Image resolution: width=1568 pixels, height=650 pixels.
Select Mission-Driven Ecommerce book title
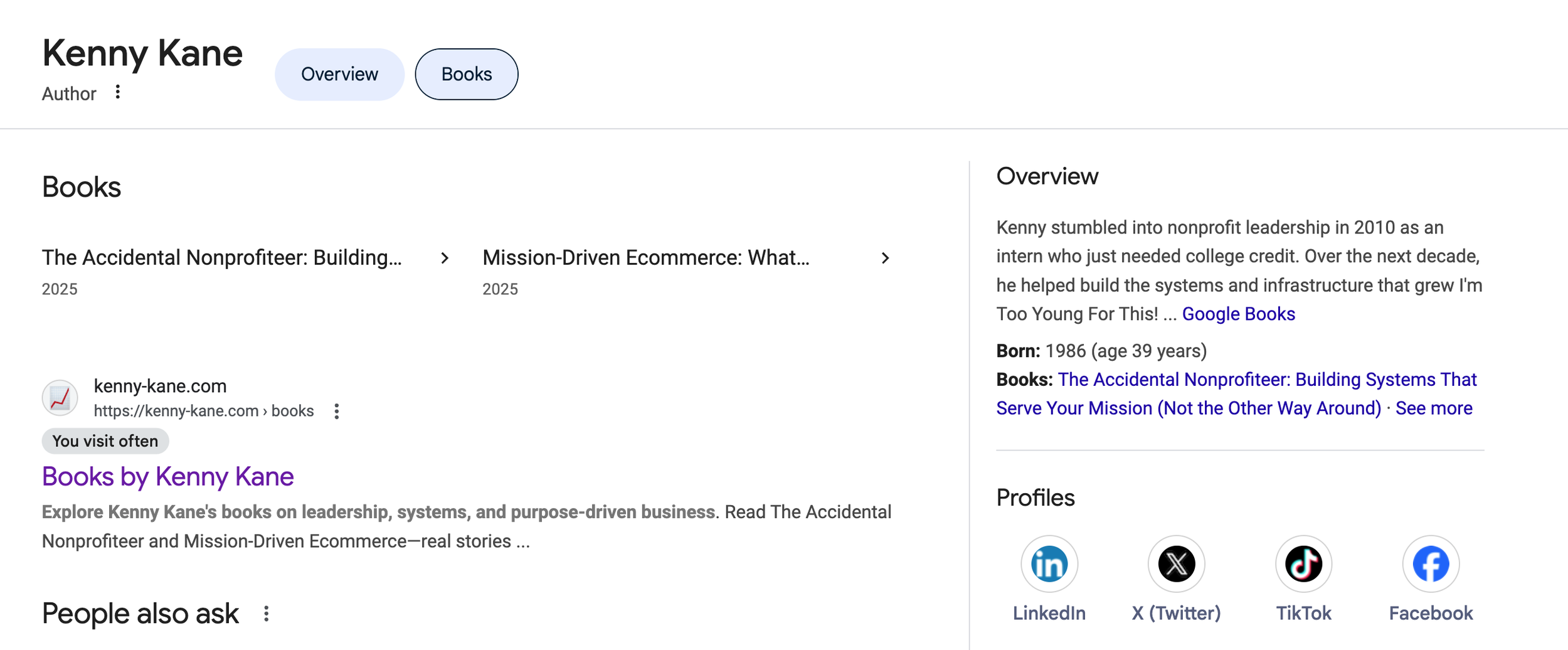pos(645,258)
